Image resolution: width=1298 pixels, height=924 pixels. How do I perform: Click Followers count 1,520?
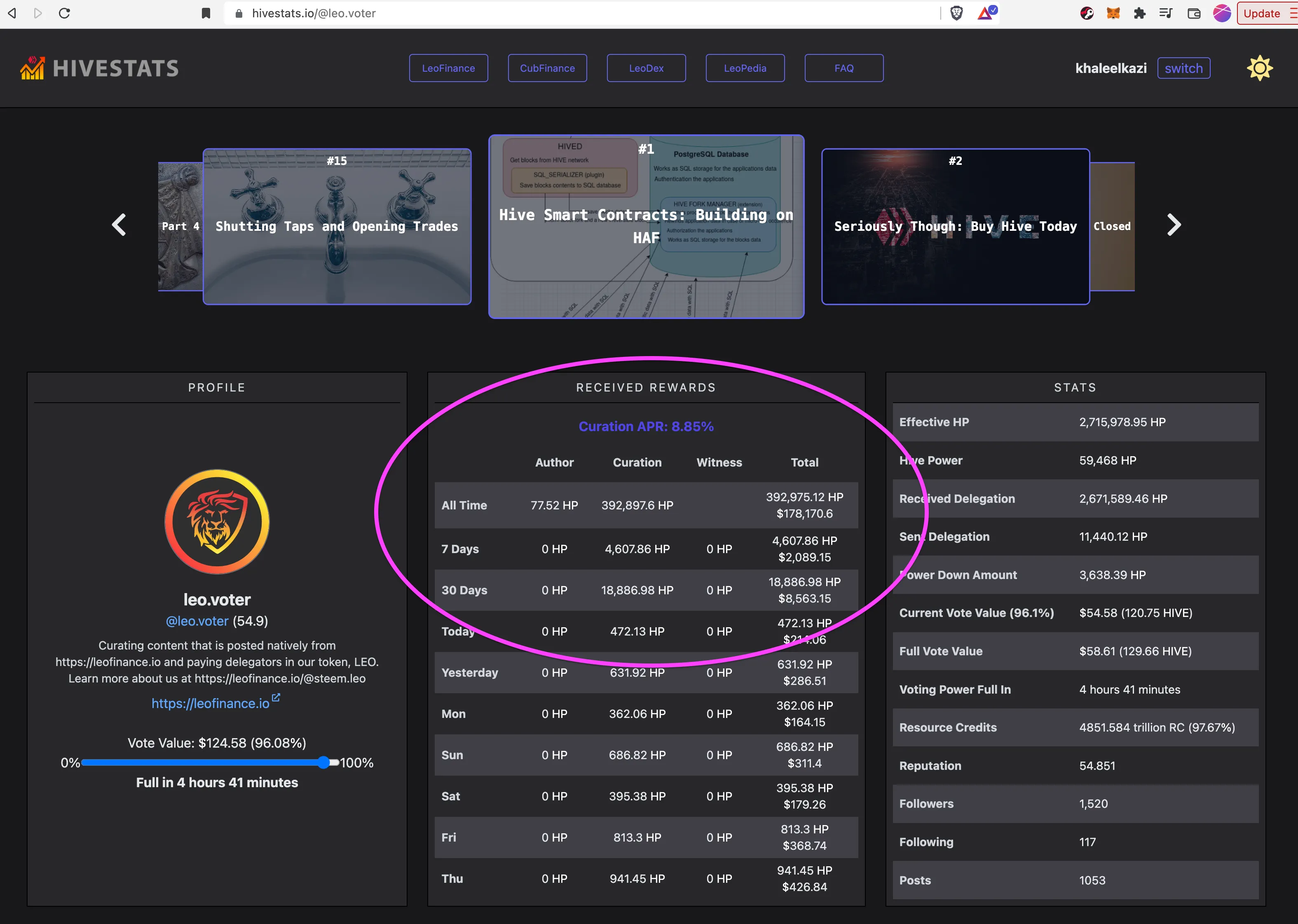(x=1094, y=803)
